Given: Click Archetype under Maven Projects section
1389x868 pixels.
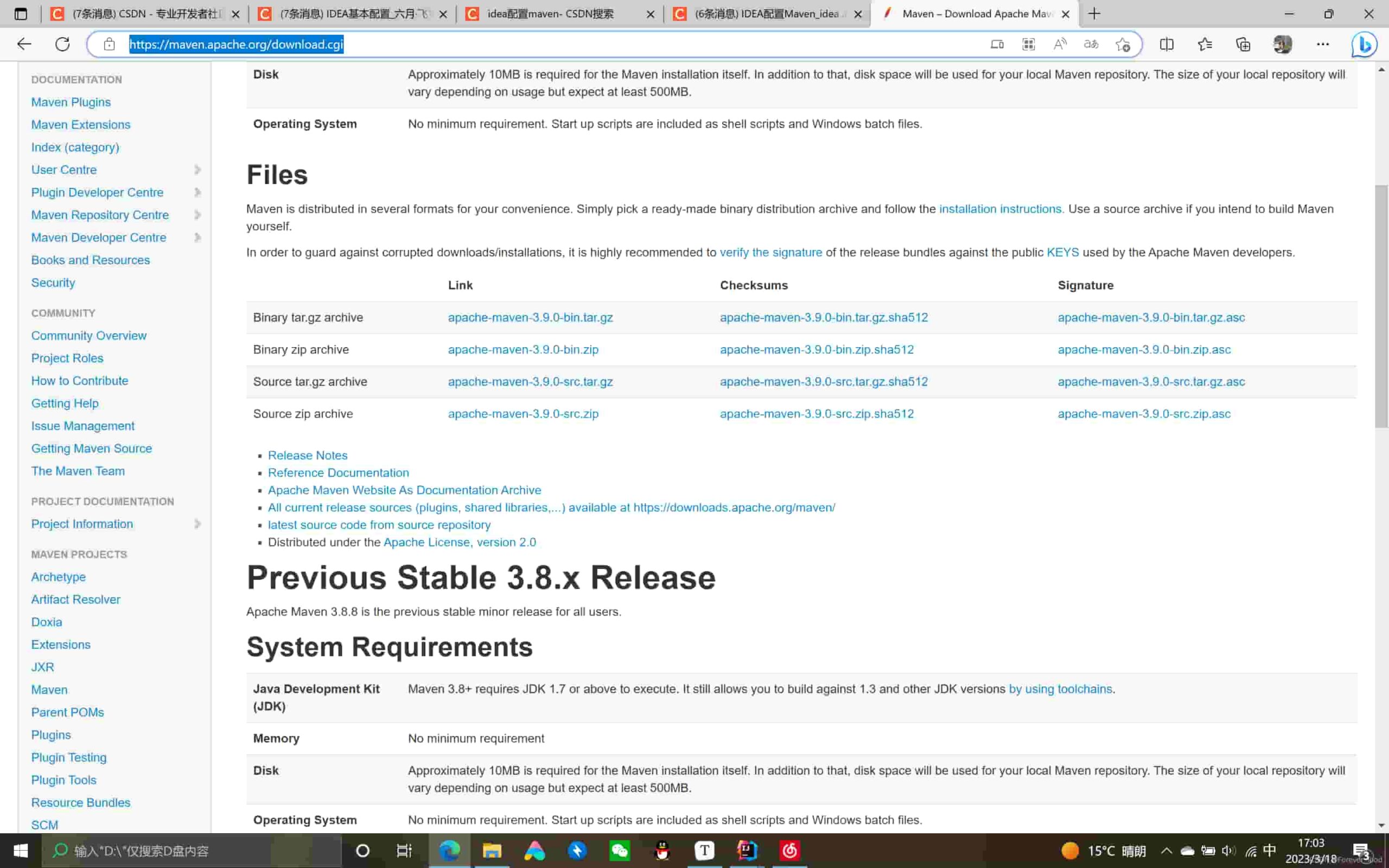Looking at the screenshot, I should pos(58,576).
